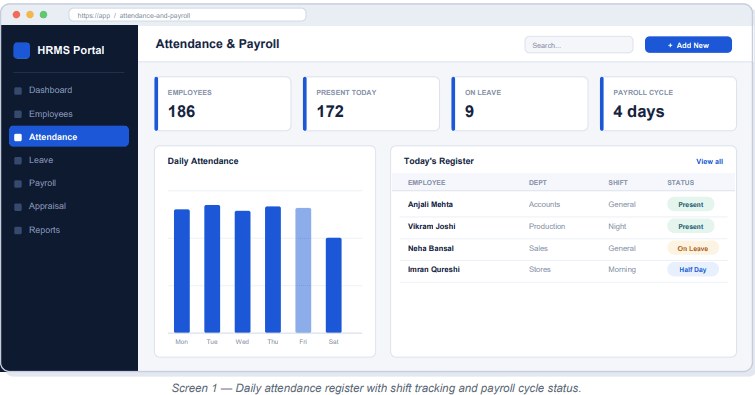
Task: Click the SHIFT column header
Action: (617, 183)
